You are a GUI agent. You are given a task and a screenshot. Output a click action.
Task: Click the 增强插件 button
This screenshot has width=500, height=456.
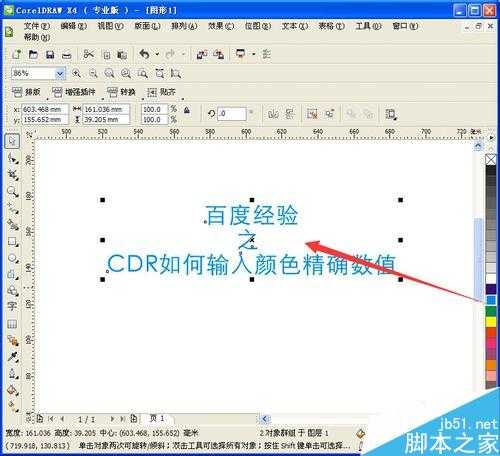[74, 92]
